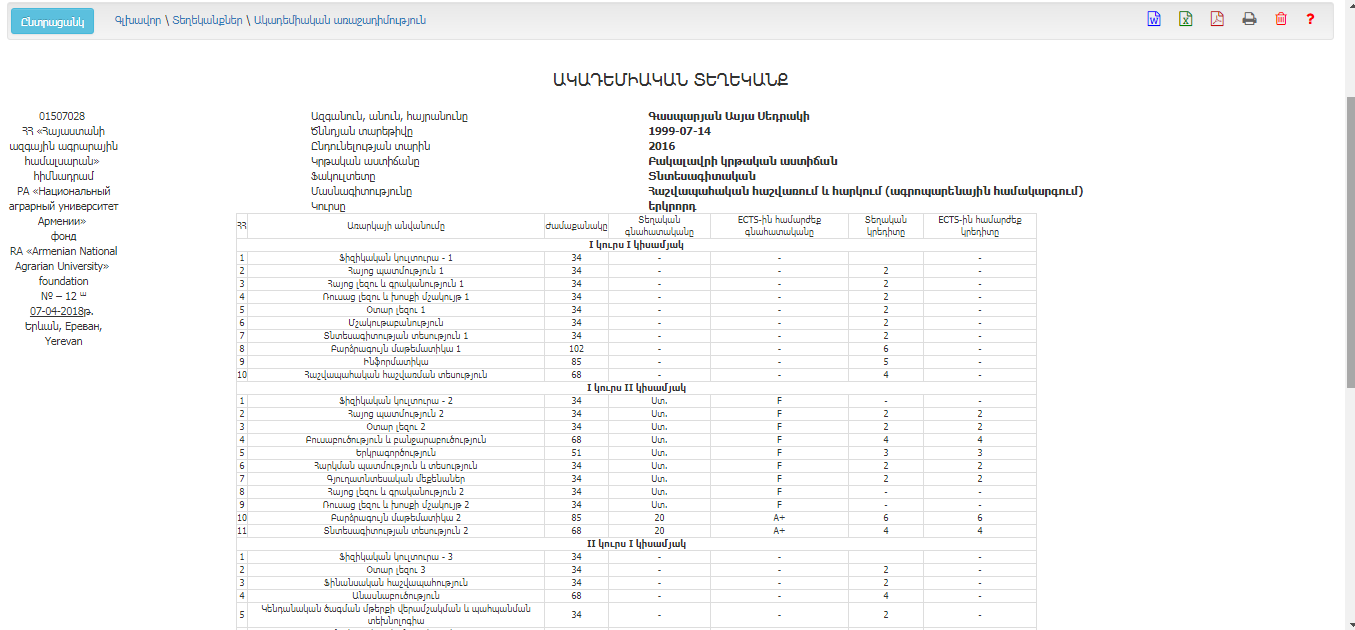Select the Ինֆորմատիկա subject row

(395, 362)
